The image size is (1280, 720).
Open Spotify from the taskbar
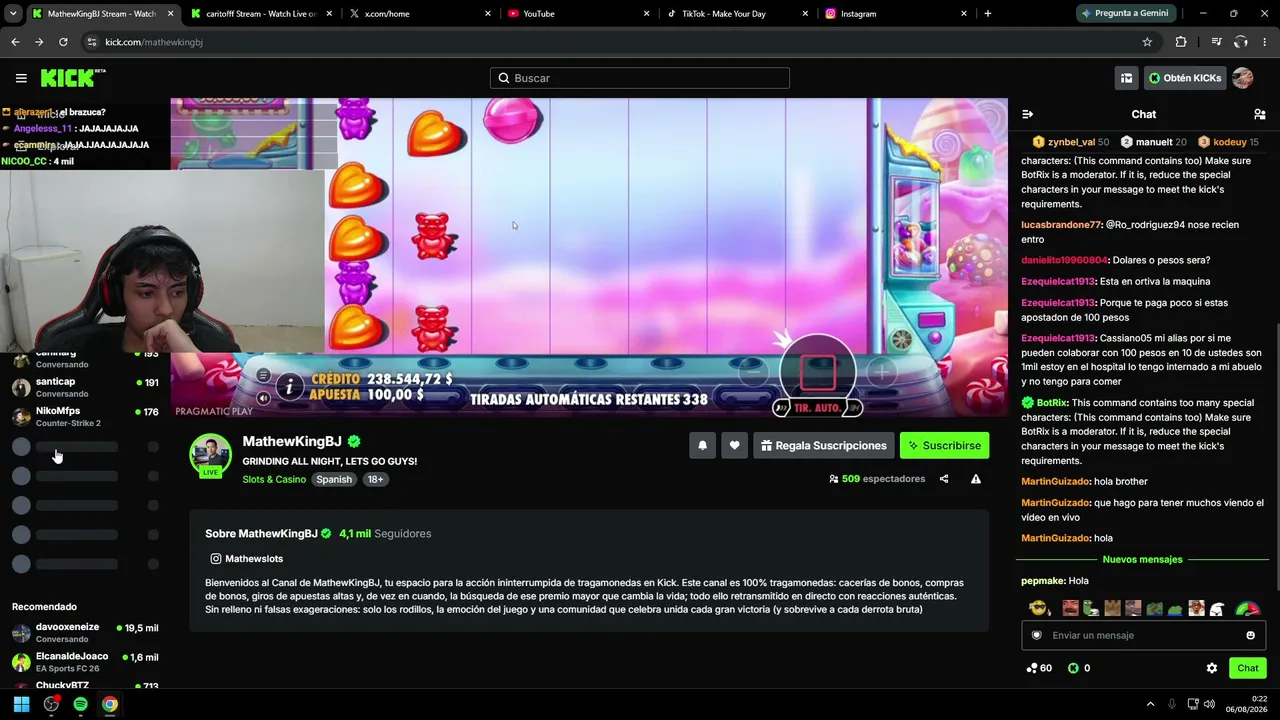pyautogui.click(x=80, y=704)
